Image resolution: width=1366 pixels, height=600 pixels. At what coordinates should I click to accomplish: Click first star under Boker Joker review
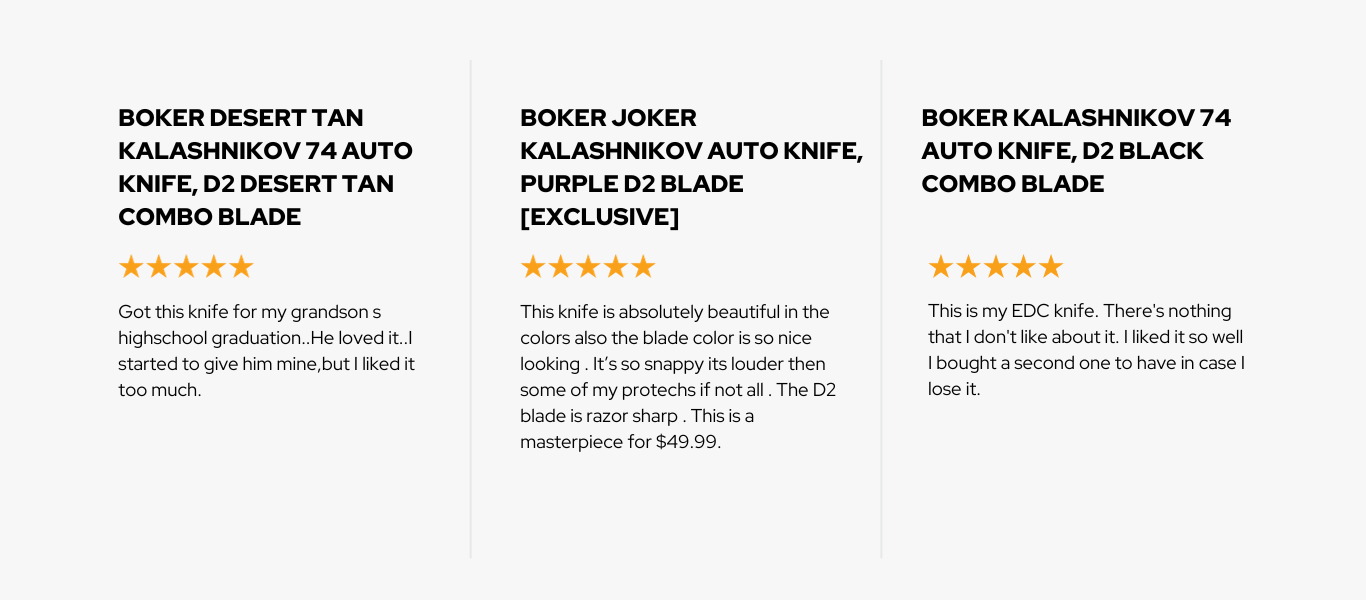point(533,267)
